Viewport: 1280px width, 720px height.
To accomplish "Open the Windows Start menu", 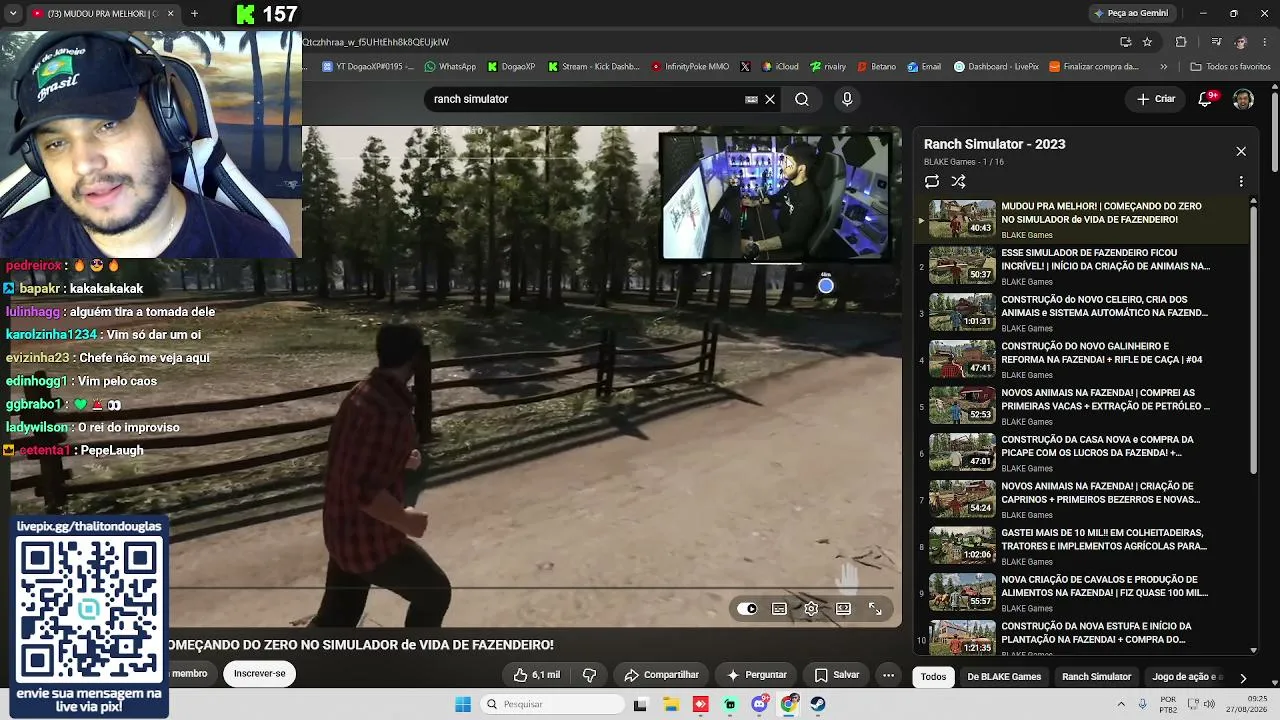I will point(463,704).
